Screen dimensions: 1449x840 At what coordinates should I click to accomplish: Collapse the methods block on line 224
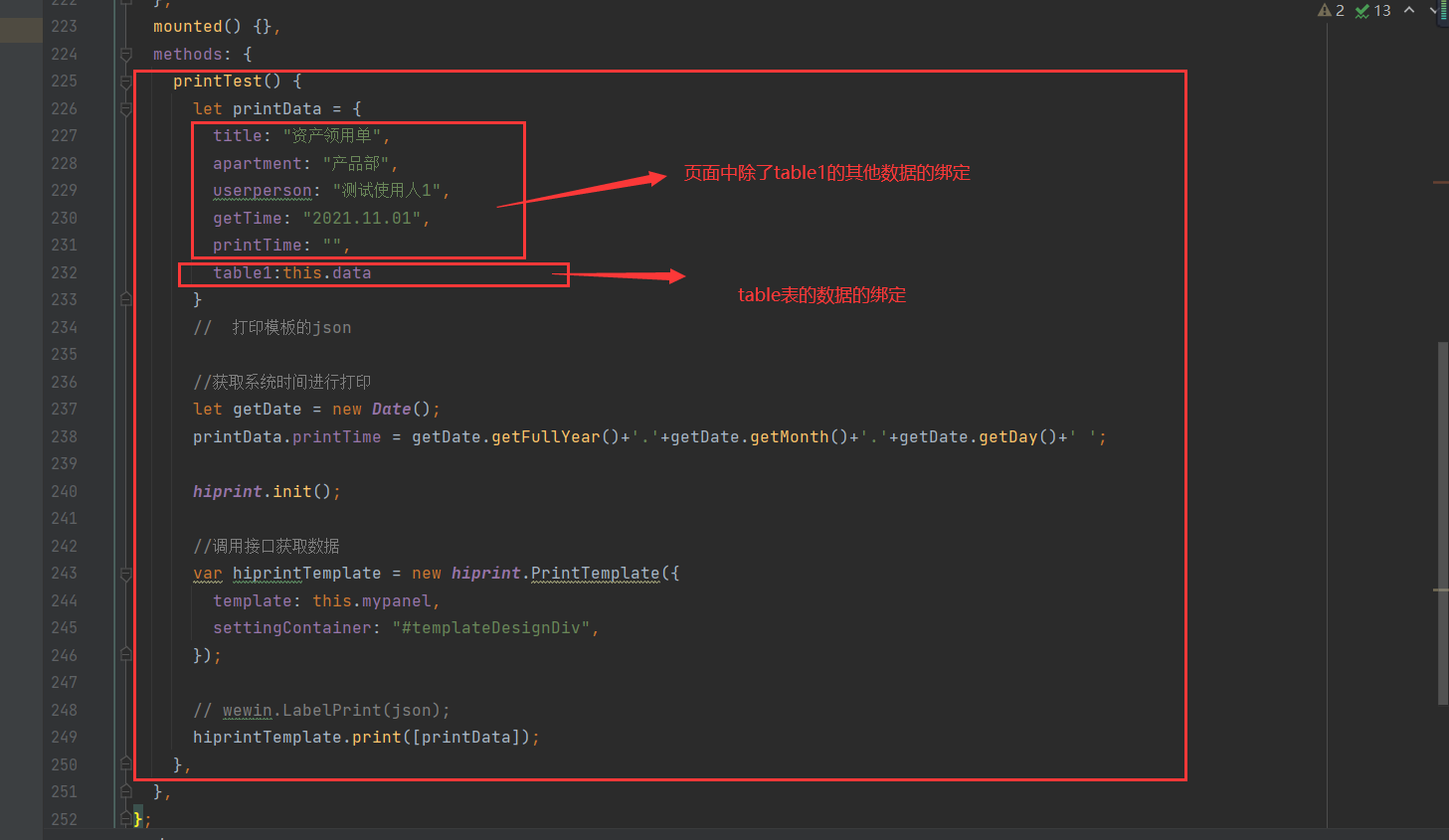(126, 54)
